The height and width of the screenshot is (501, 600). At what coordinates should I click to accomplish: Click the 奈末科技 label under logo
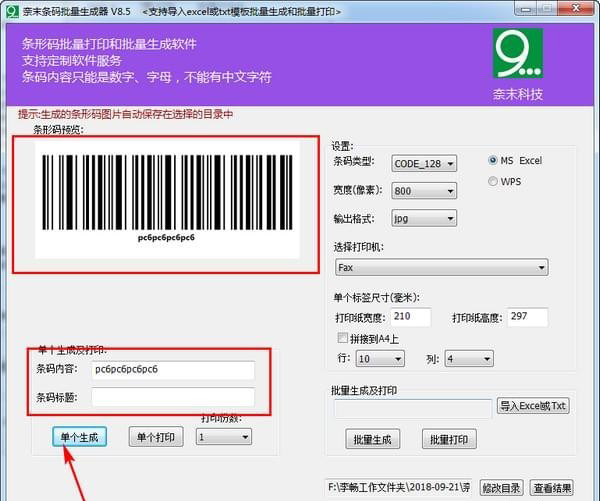[518, 94]
